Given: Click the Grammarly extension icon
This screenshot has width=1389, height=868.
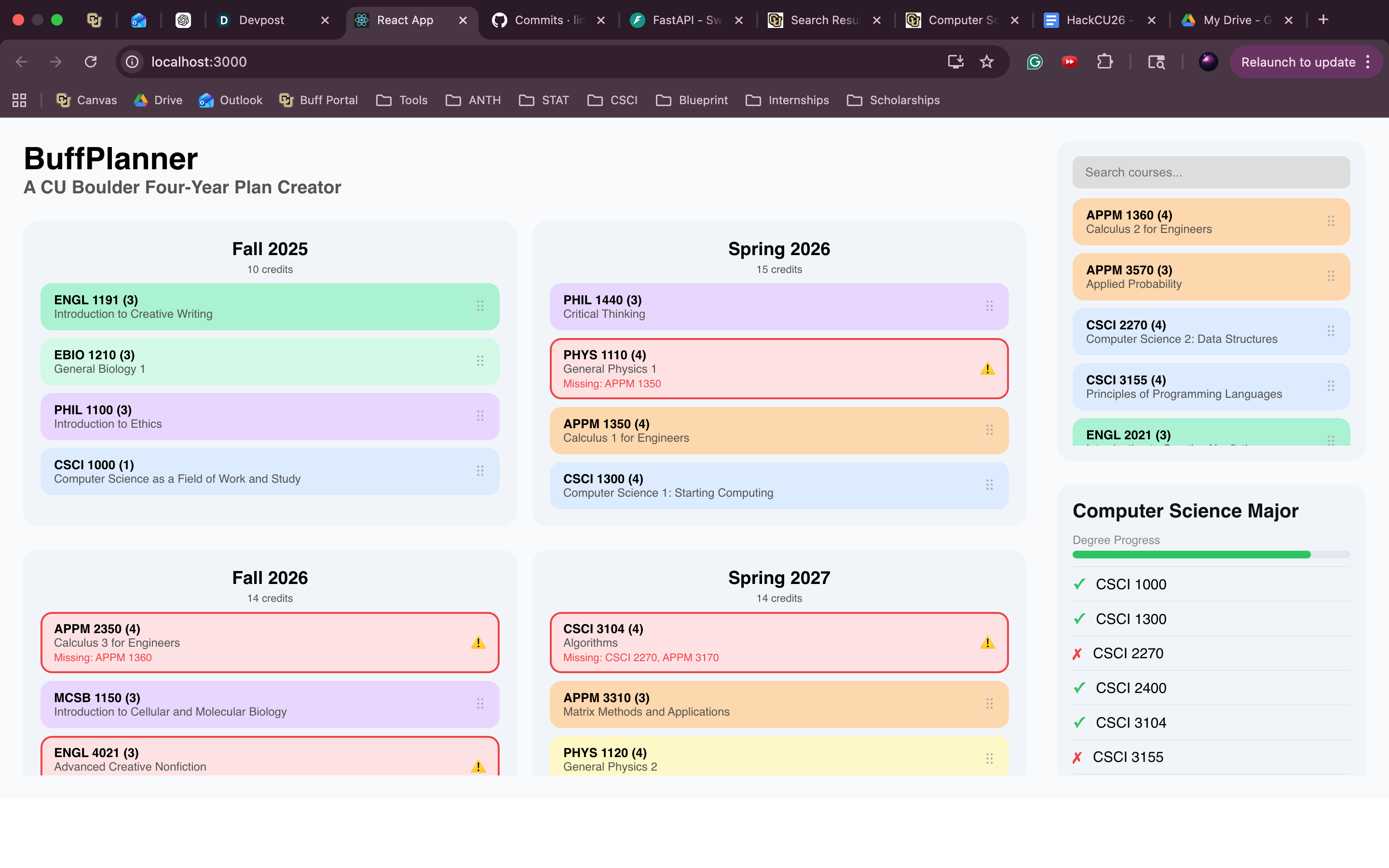Looking at the screenshot, I should tap(1035, 62).
